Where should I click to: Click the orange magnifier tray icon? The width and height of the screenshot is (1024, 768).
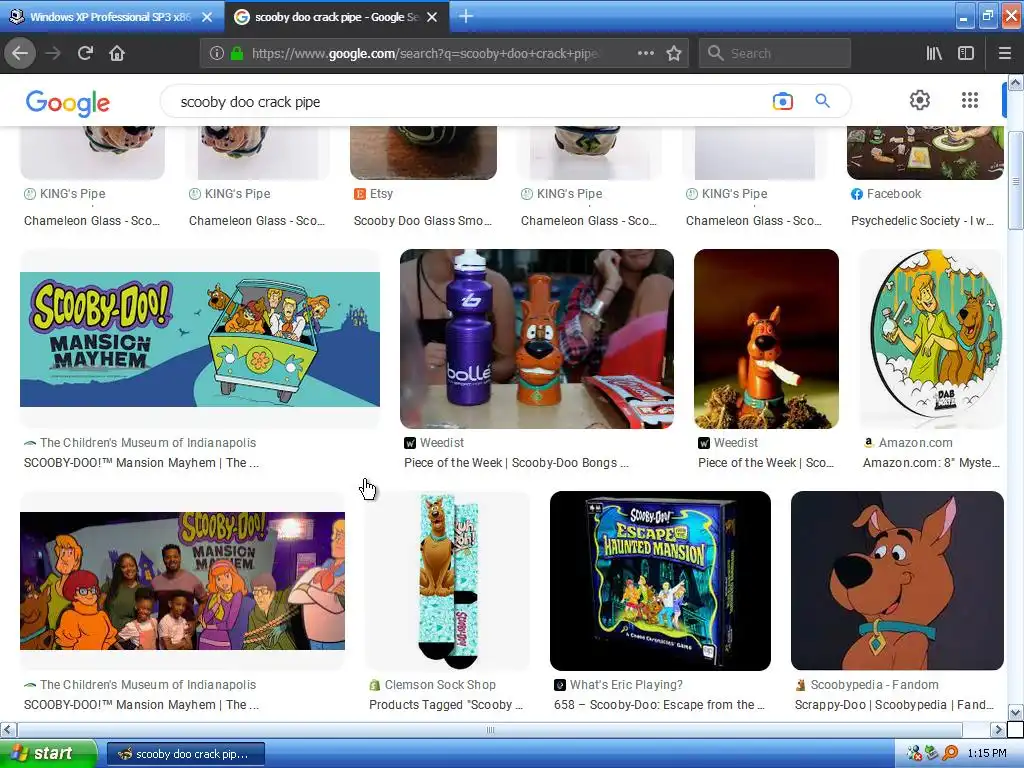coord(950,754)
